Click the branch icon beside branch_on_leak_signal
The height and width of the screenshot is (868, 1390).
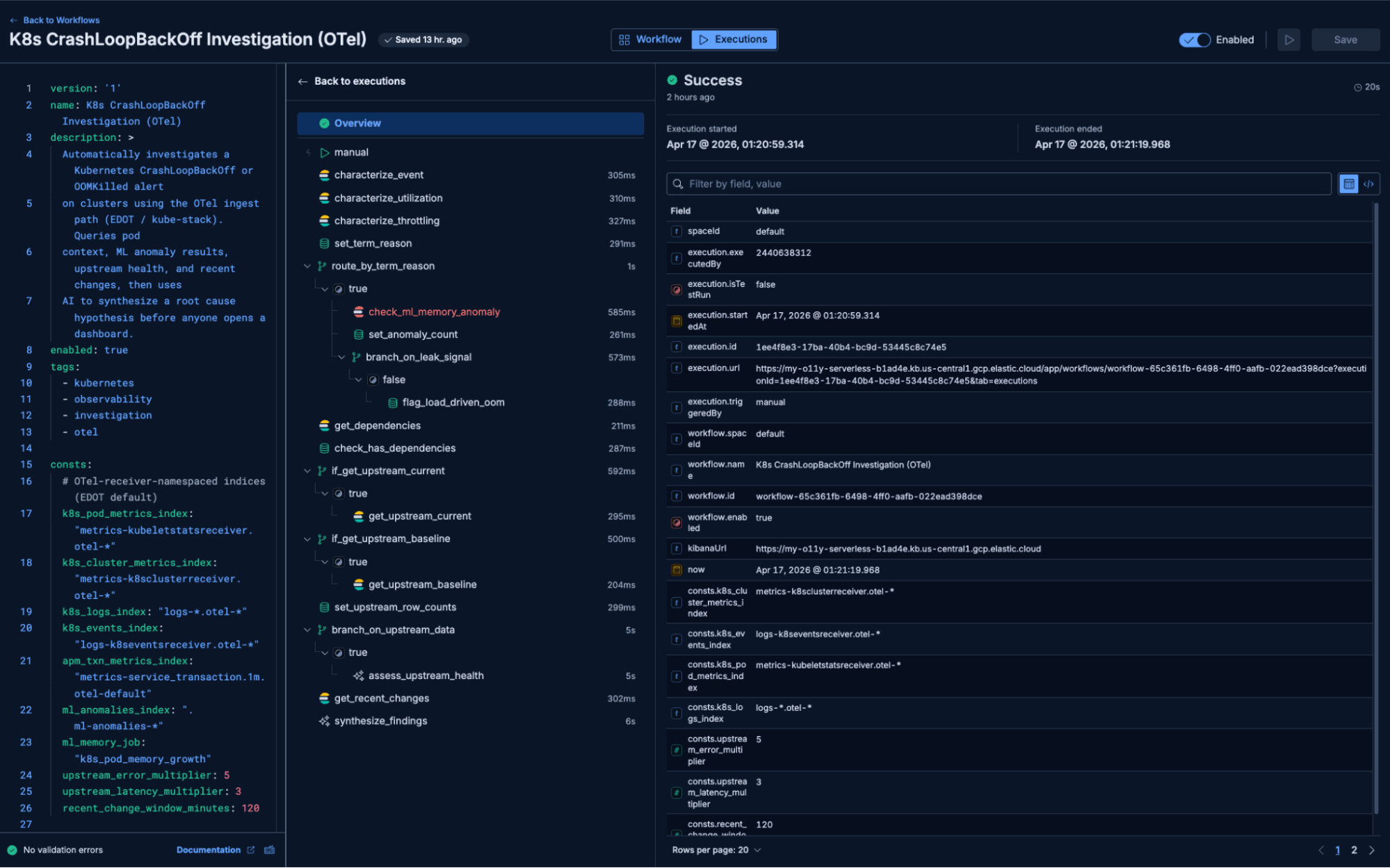click(357, 357)
